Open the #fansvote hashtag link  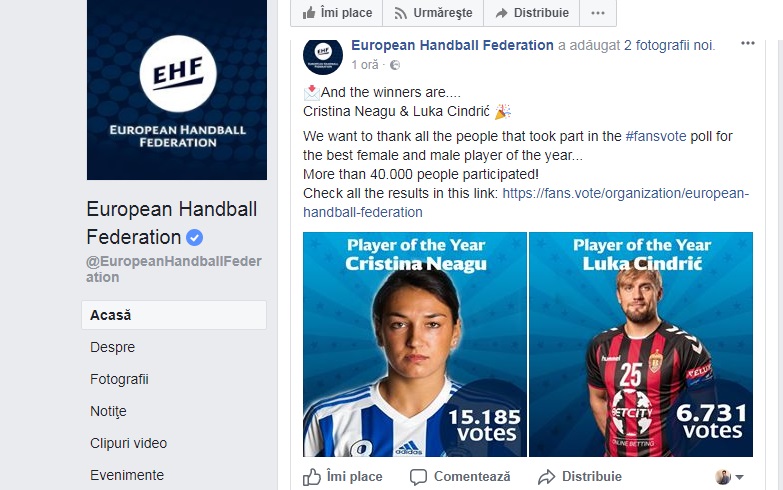click(656, 136)
